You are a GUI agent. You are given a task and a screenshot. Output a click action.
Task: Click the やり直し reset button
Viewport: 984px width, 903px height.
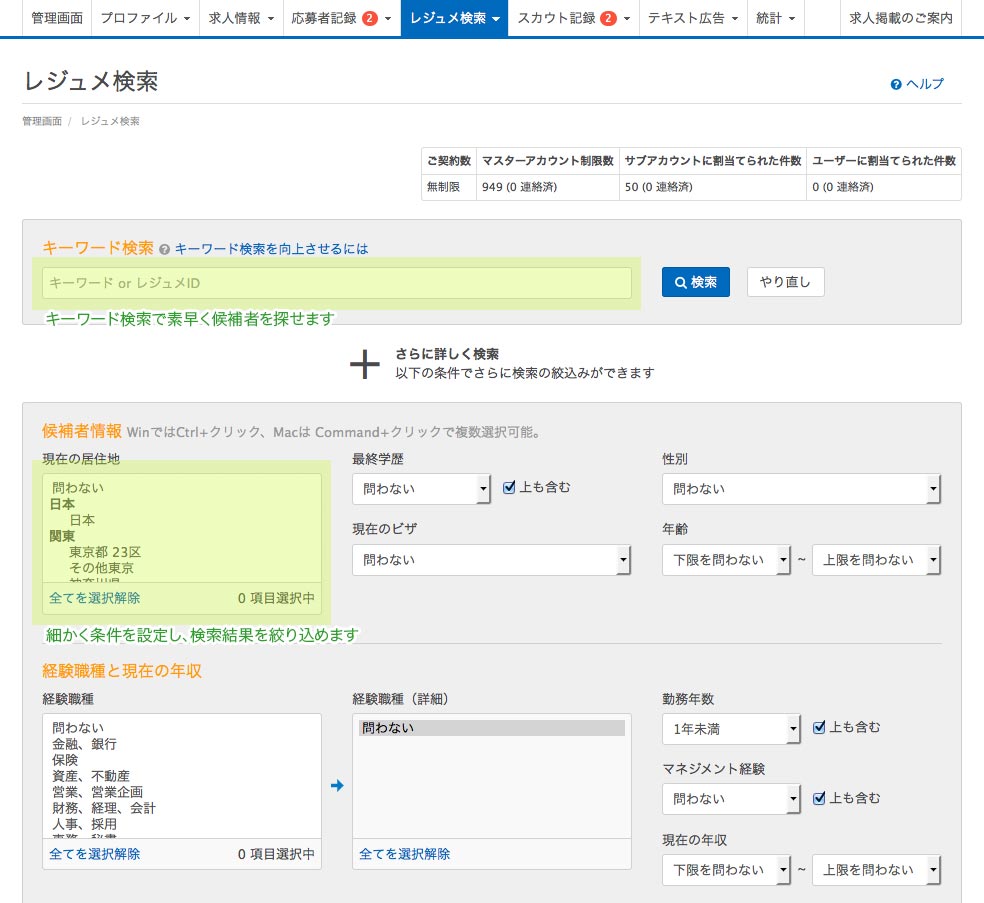click(x=786, y=282)
